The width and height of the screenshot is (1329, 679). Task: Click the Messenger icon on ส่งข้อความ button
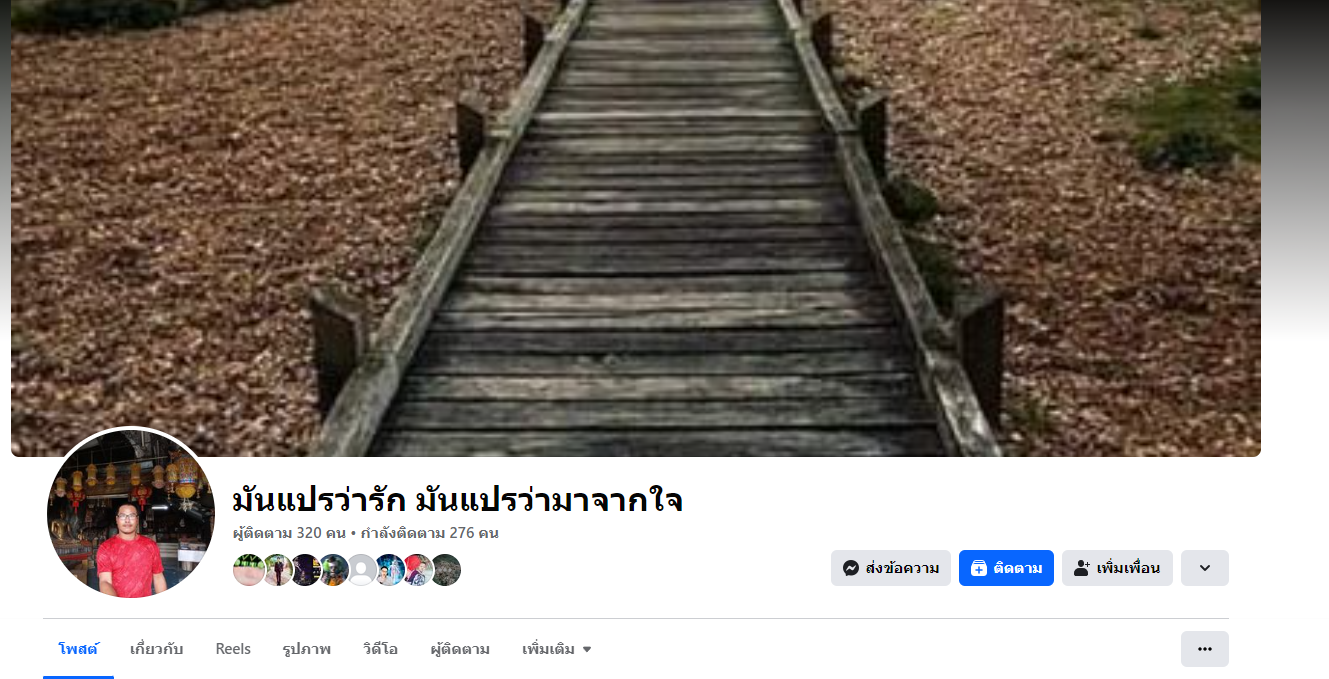click(x=851, y=568)
